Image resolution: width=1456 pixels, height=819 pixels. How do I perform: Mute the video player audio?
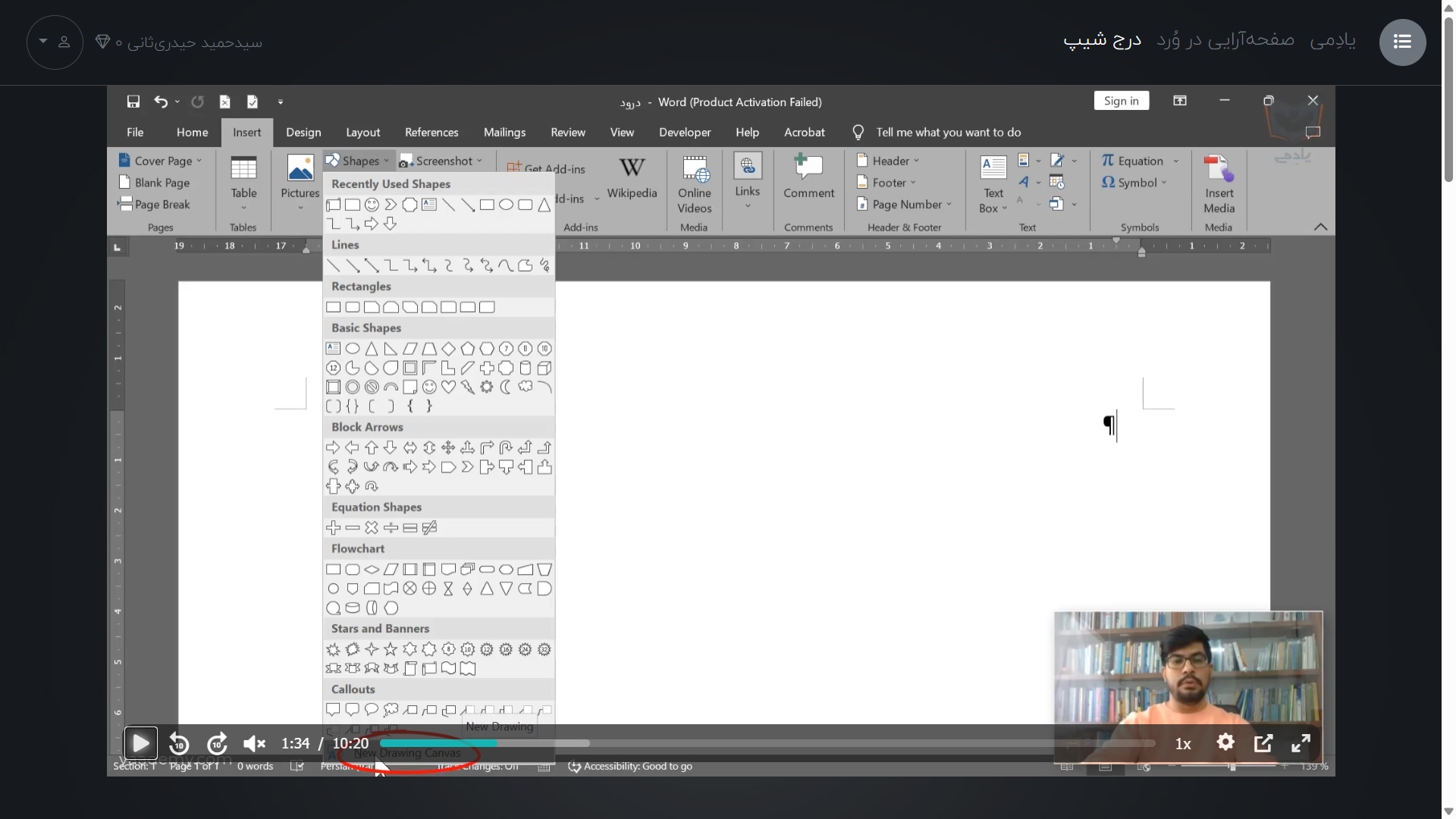click(x=253, y=743)
